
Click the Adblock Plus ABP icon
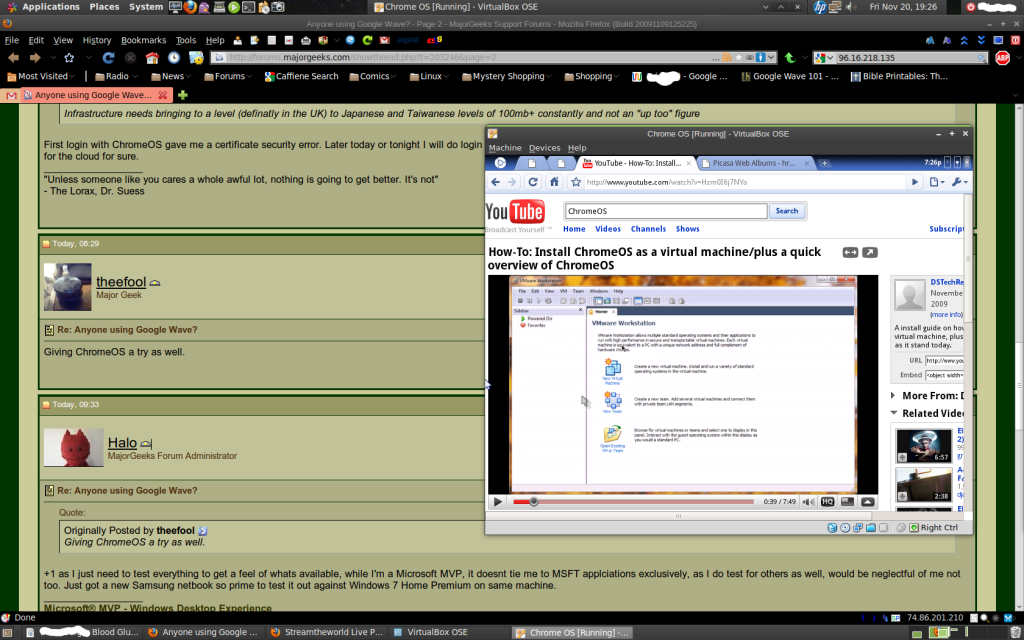click(1002, 58)
